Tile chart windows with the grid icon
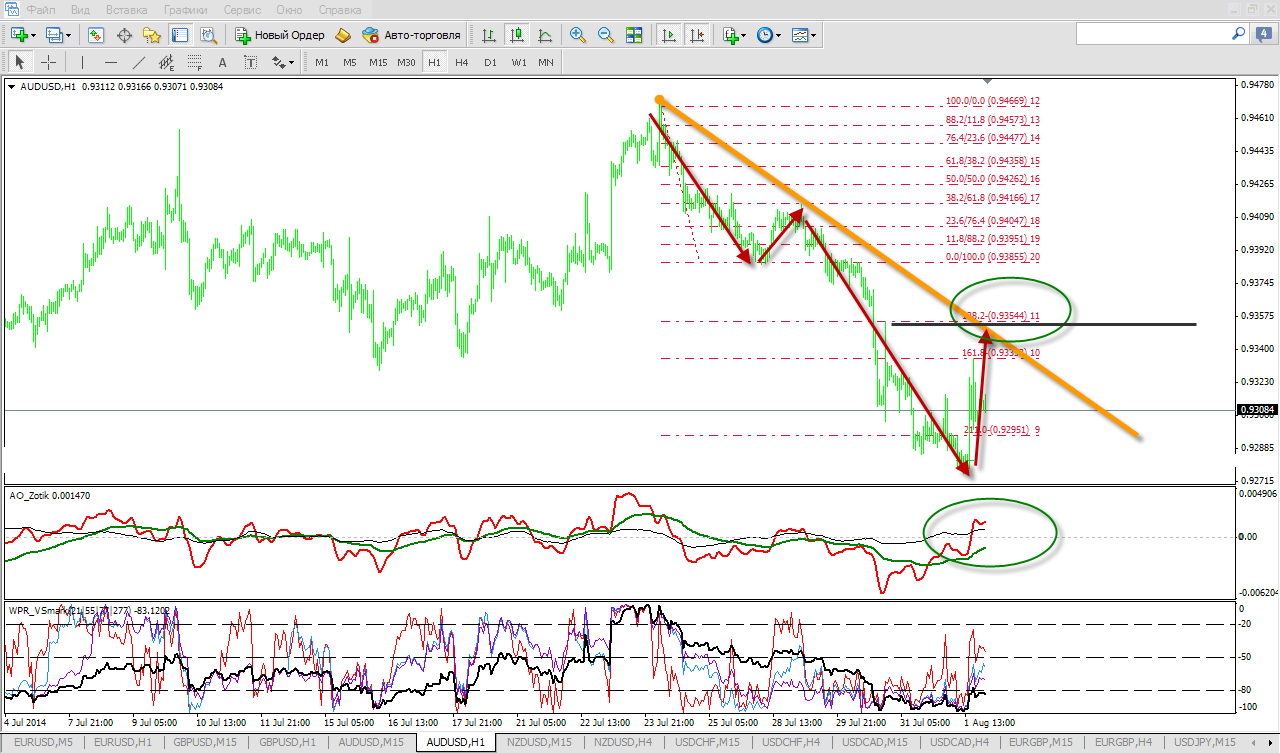1280x753 pixels. coord(634,35)
